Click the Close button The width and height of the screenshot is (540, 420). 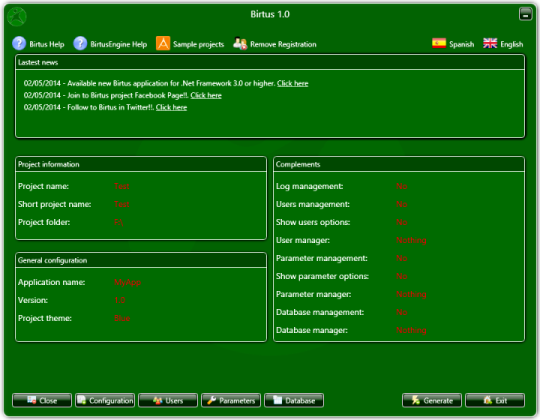tap(42, 400)
